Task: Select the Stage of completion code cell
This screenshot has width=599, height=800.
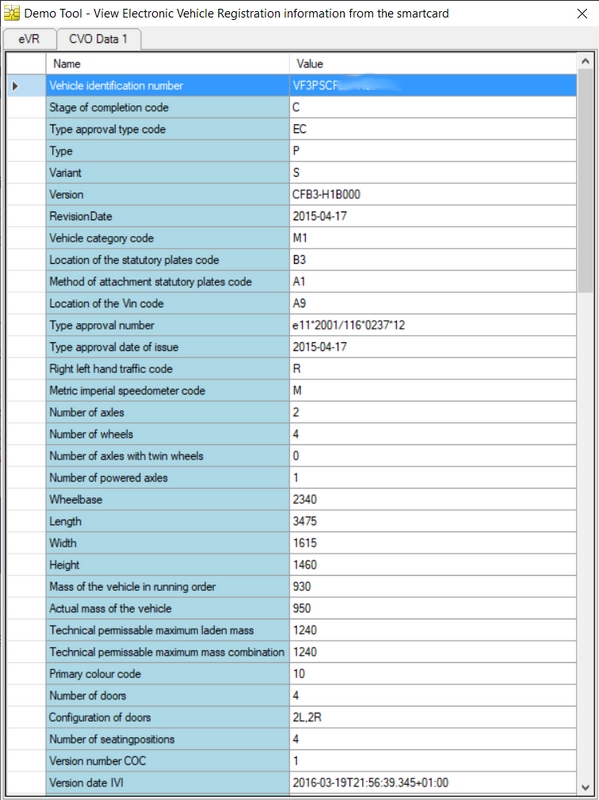Action: [168, 108]
